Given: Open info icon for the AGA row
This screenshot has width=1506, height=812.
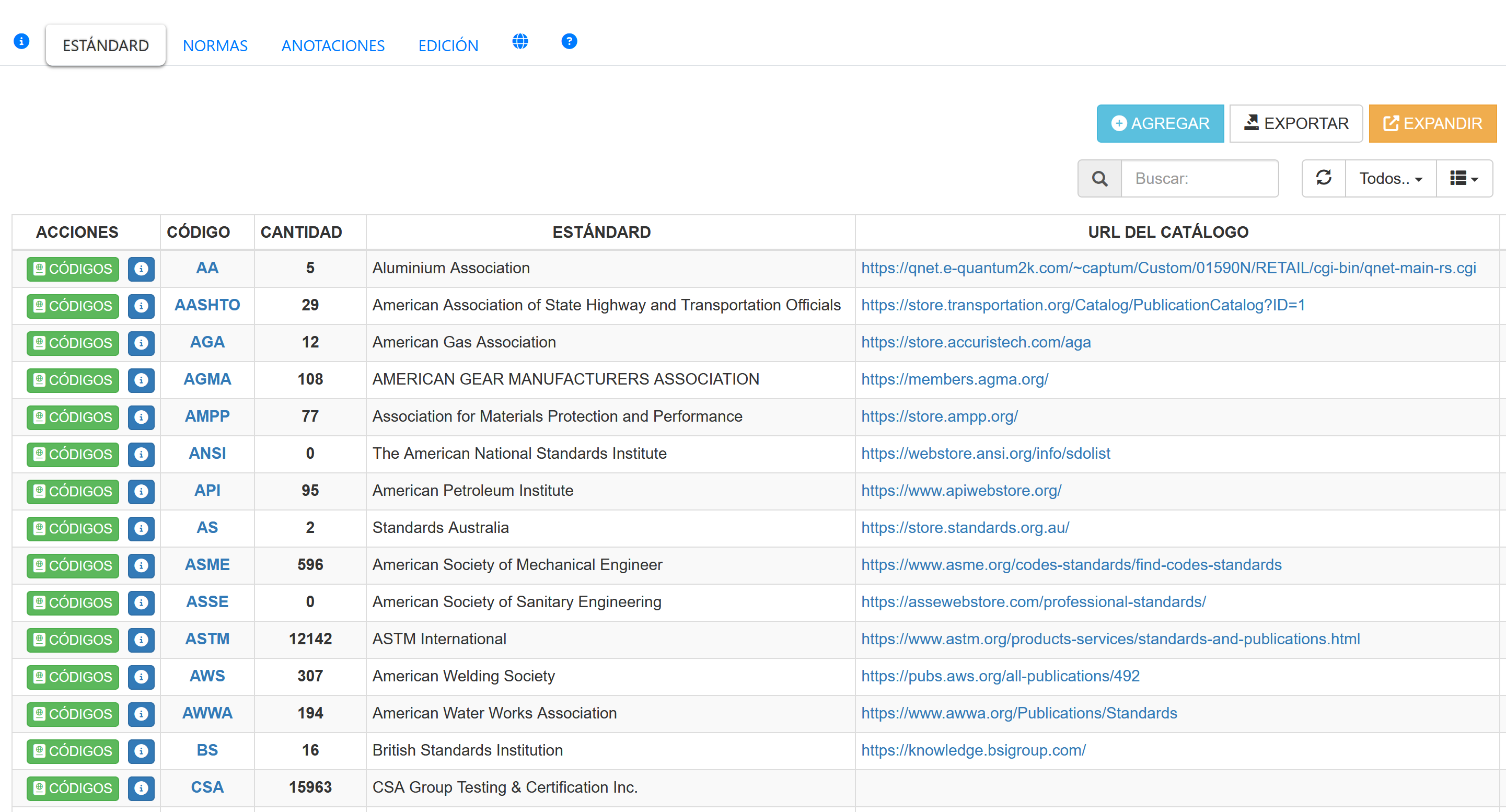Looking at the screenshot, I should (141, 343).
